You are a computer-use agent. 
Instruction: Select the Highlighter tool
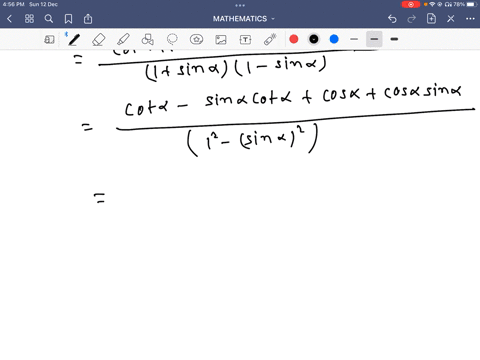pyautogui.click(x=123, y=40)
